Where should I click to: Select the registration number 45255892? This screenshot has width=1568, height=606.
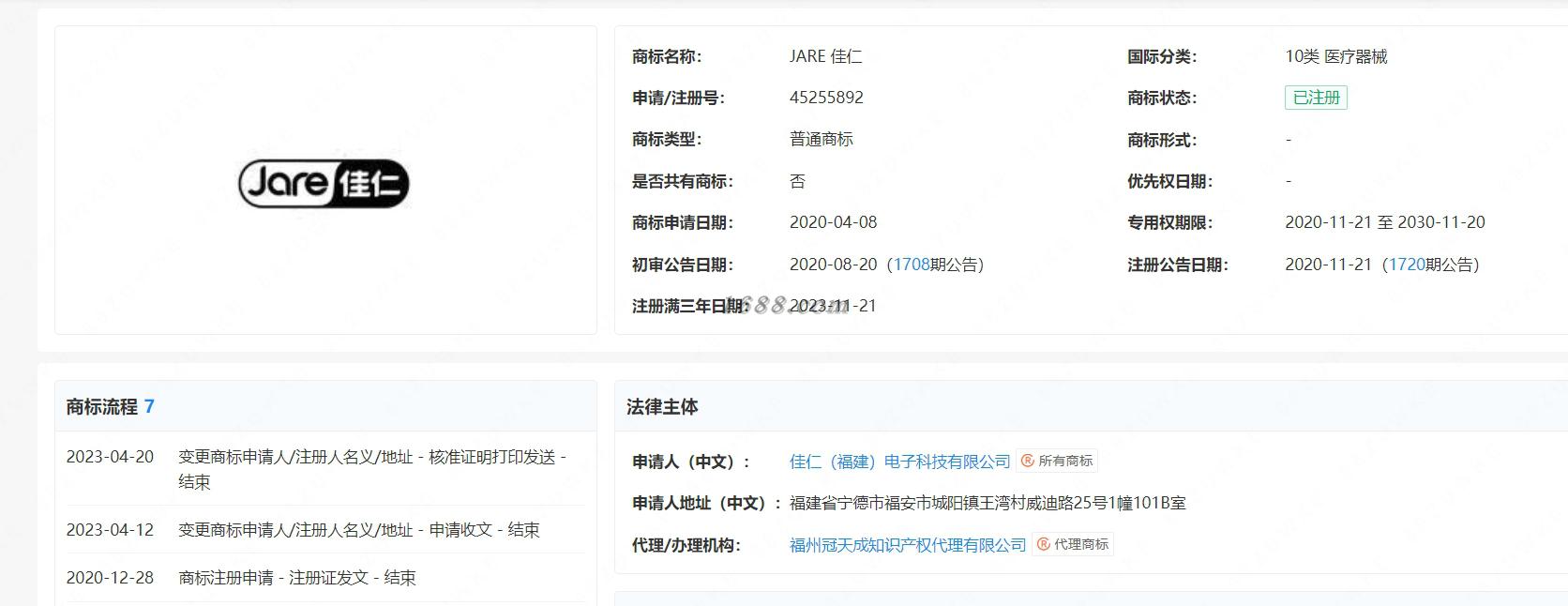coord(826,98)
